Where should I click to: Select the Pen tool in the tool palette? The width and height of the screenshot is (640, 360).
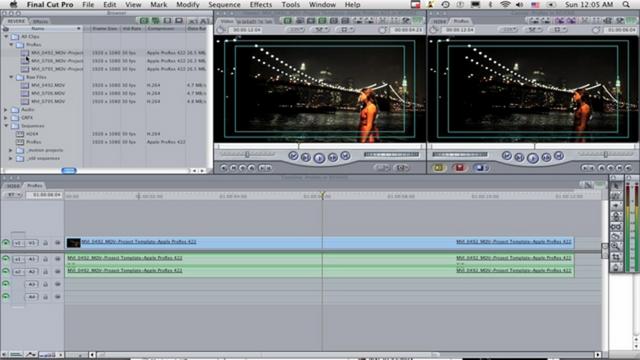point(616,267)
